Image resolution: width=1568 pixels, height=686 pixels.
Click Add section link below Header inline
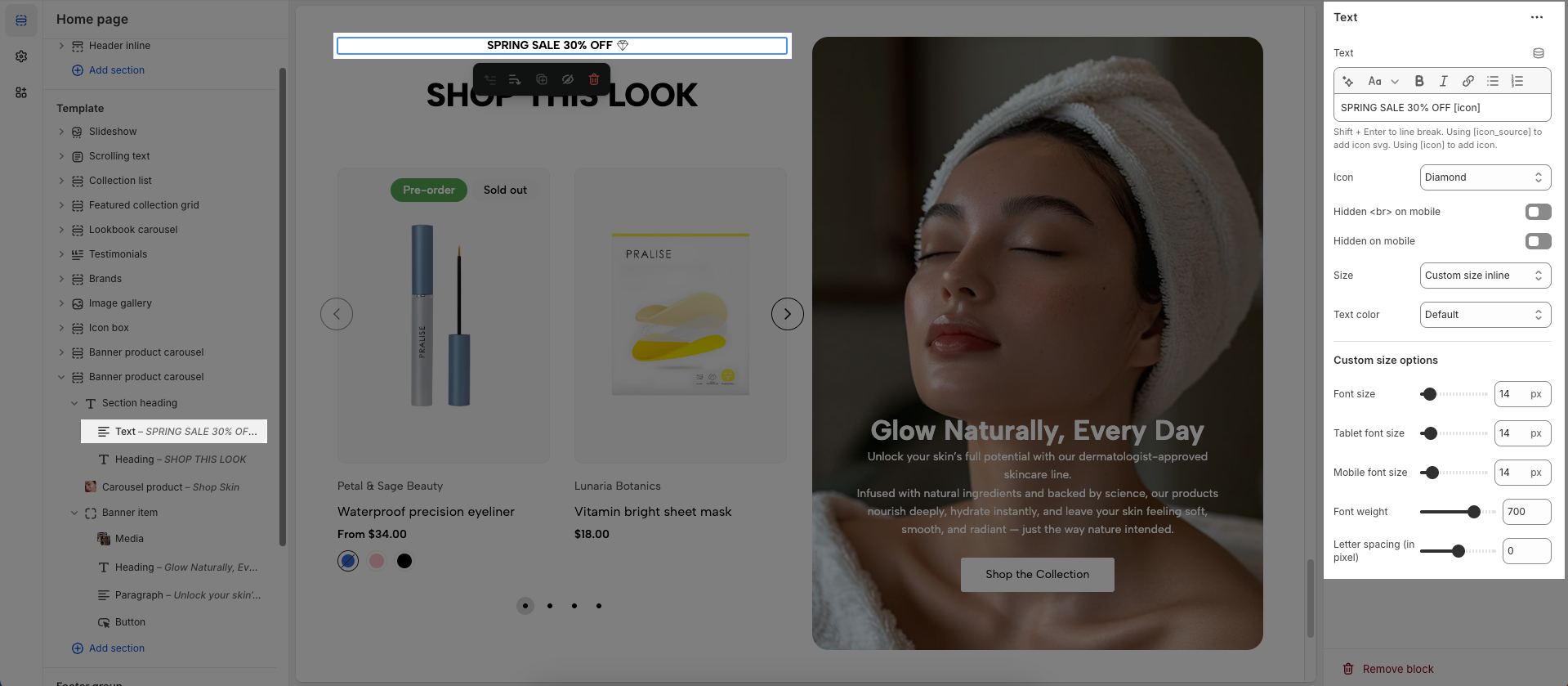coord(108,70)
